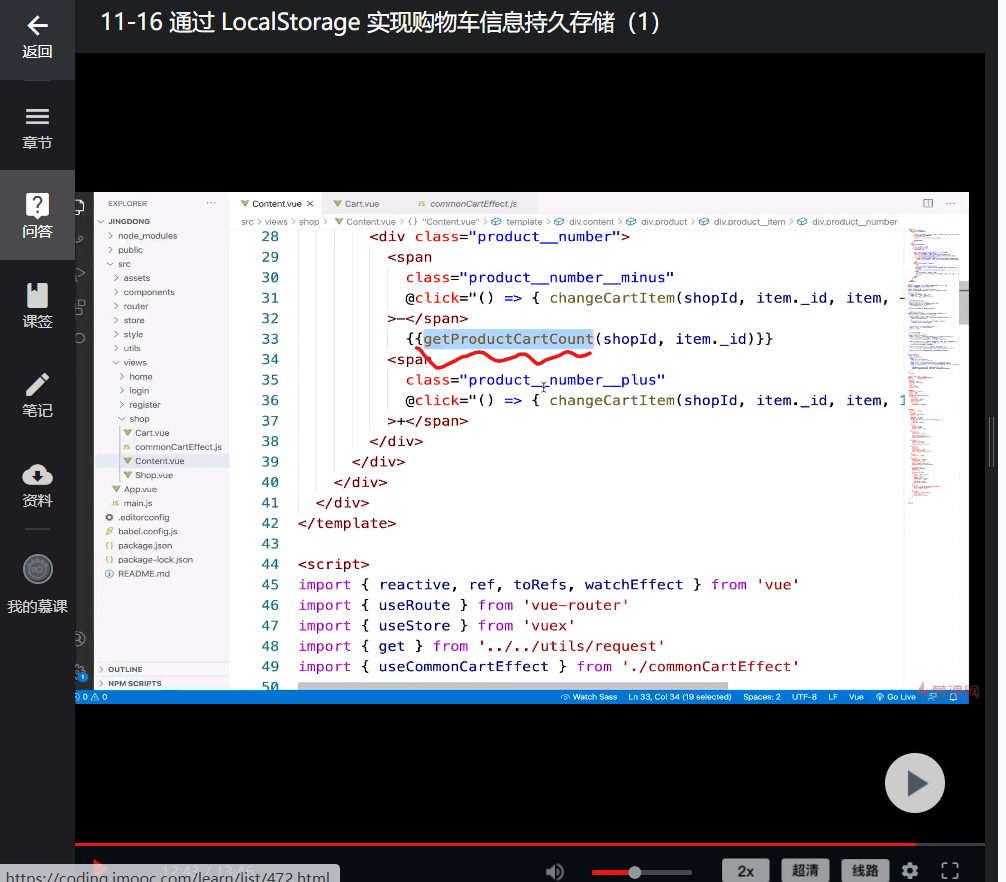Switch to the Content.vue editor tab
The width and height of the screenshot is (1006, 882).
277,203
